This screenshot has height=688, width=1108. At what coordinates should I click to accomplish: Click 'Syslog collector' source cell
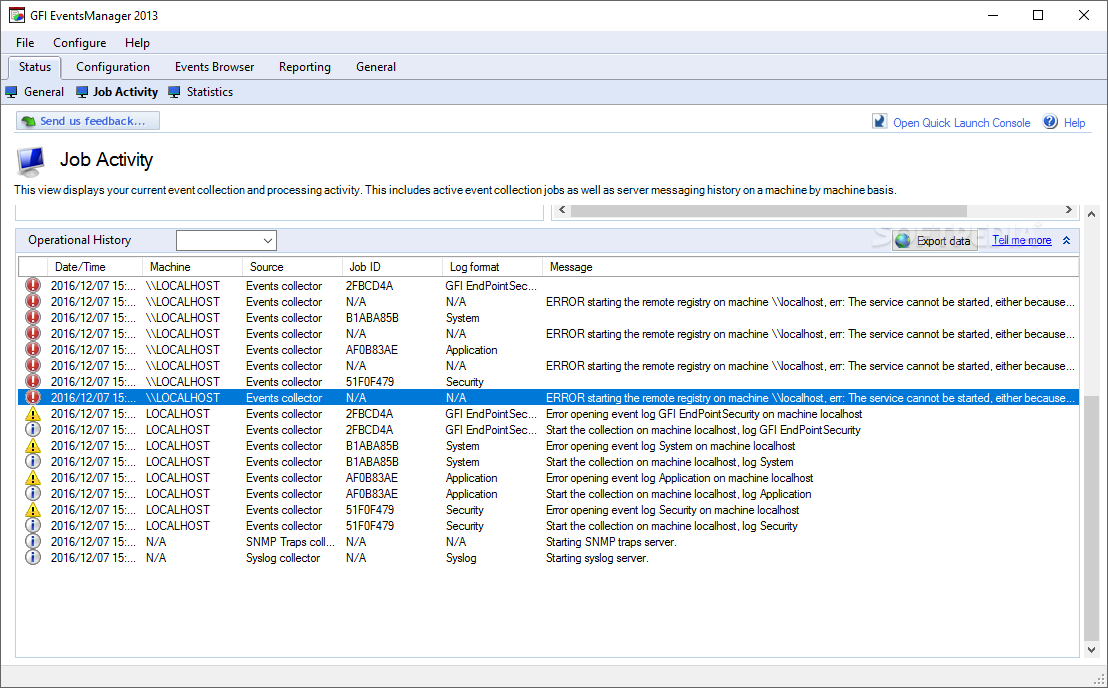pos(283,558)
